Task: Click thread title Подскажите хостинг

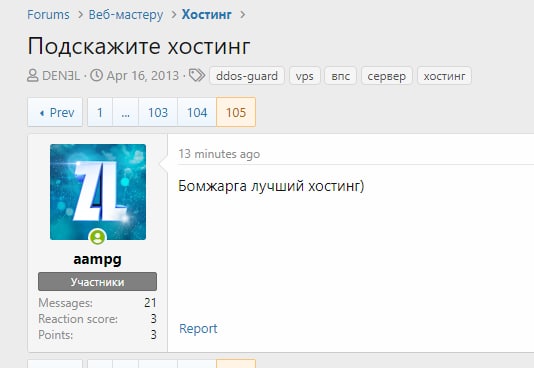Action: (139, 46)
